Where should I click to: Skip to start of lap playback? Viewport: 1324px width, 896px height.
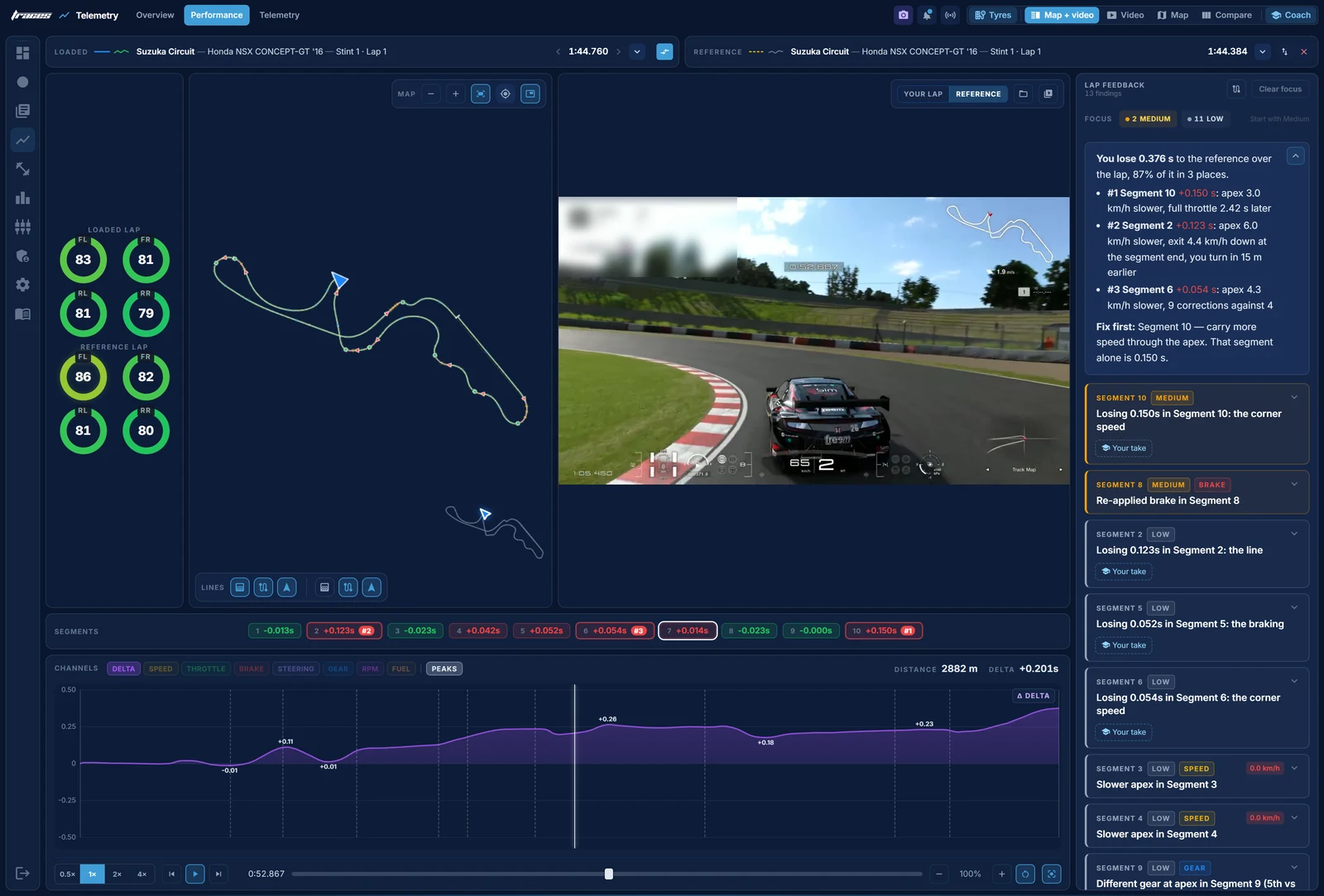pos(171,874)
